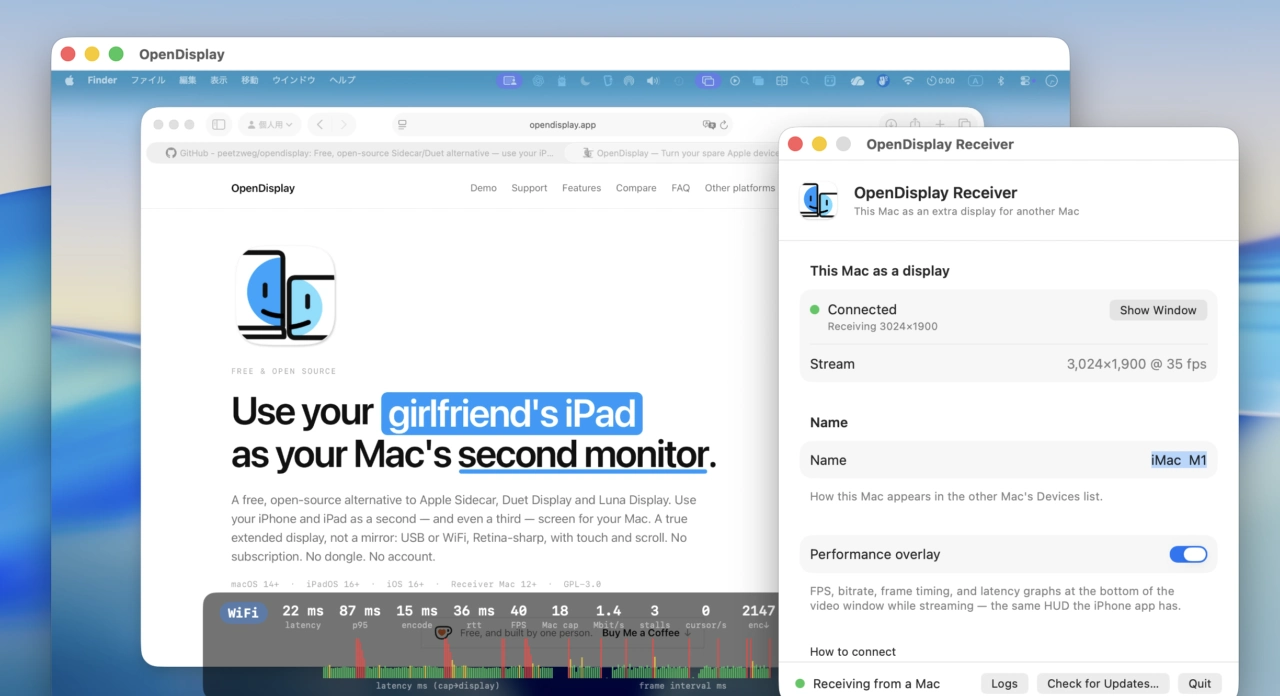1280x696 pixels.
Task: Click the AirDrop-style broadcast icon in menu bar
Action: 629,81
